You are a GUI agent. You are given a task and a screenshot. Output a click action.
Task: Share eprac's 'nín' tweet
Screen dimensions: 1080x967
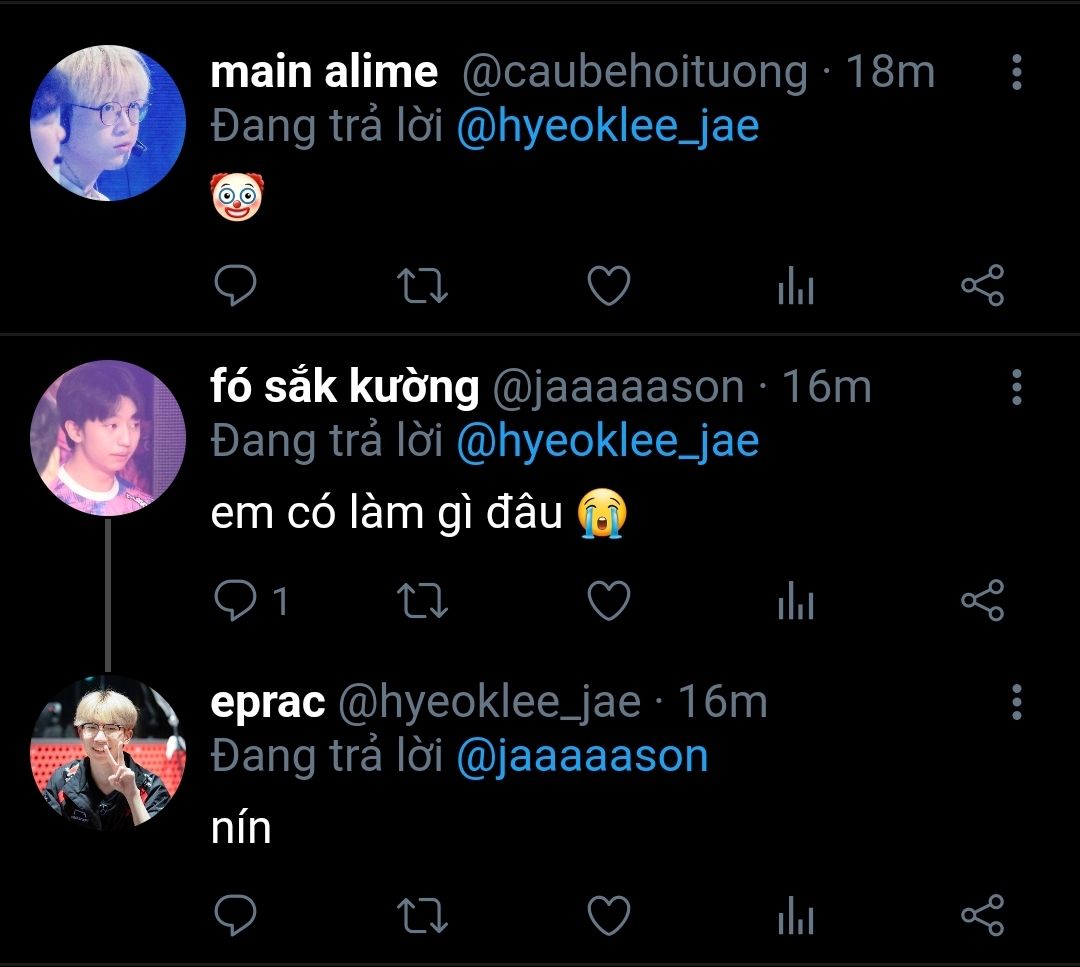coord(983,915)
